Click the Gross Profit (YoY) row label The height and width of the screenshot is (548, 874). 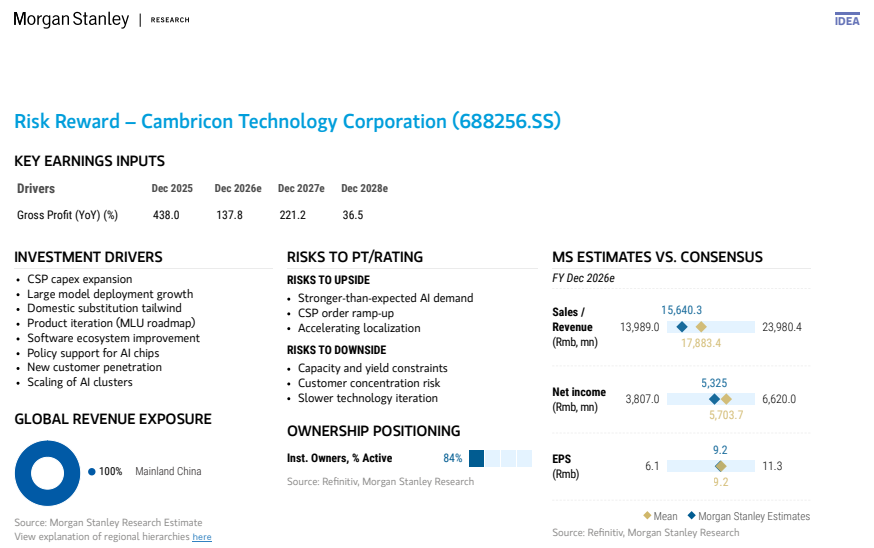coord(67,215)
